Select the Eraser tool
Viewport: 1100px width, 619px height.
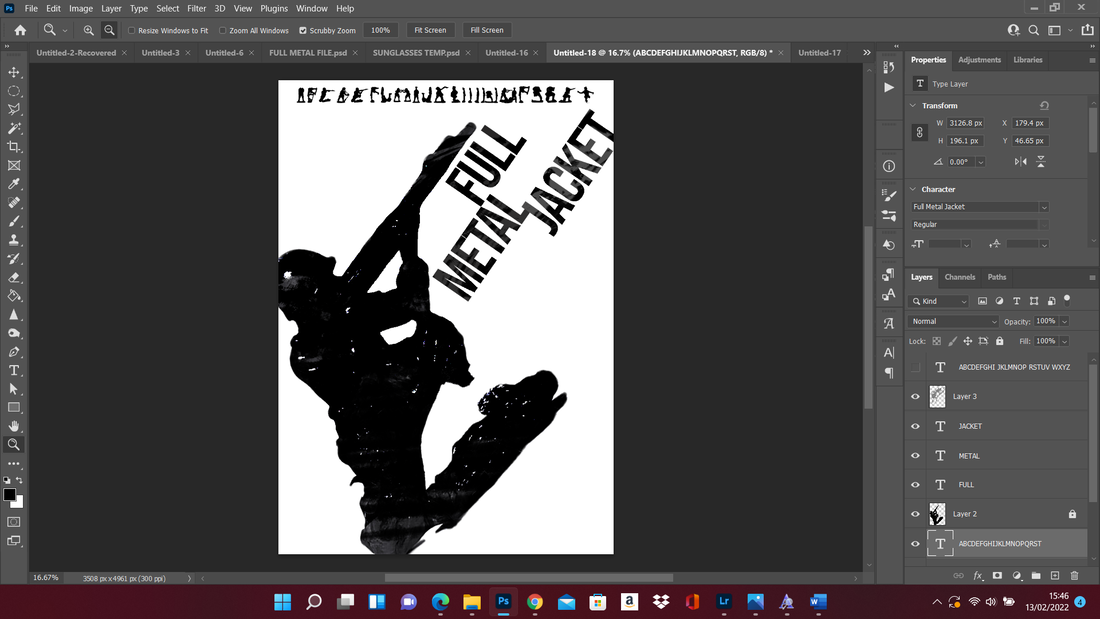[14, 277]
